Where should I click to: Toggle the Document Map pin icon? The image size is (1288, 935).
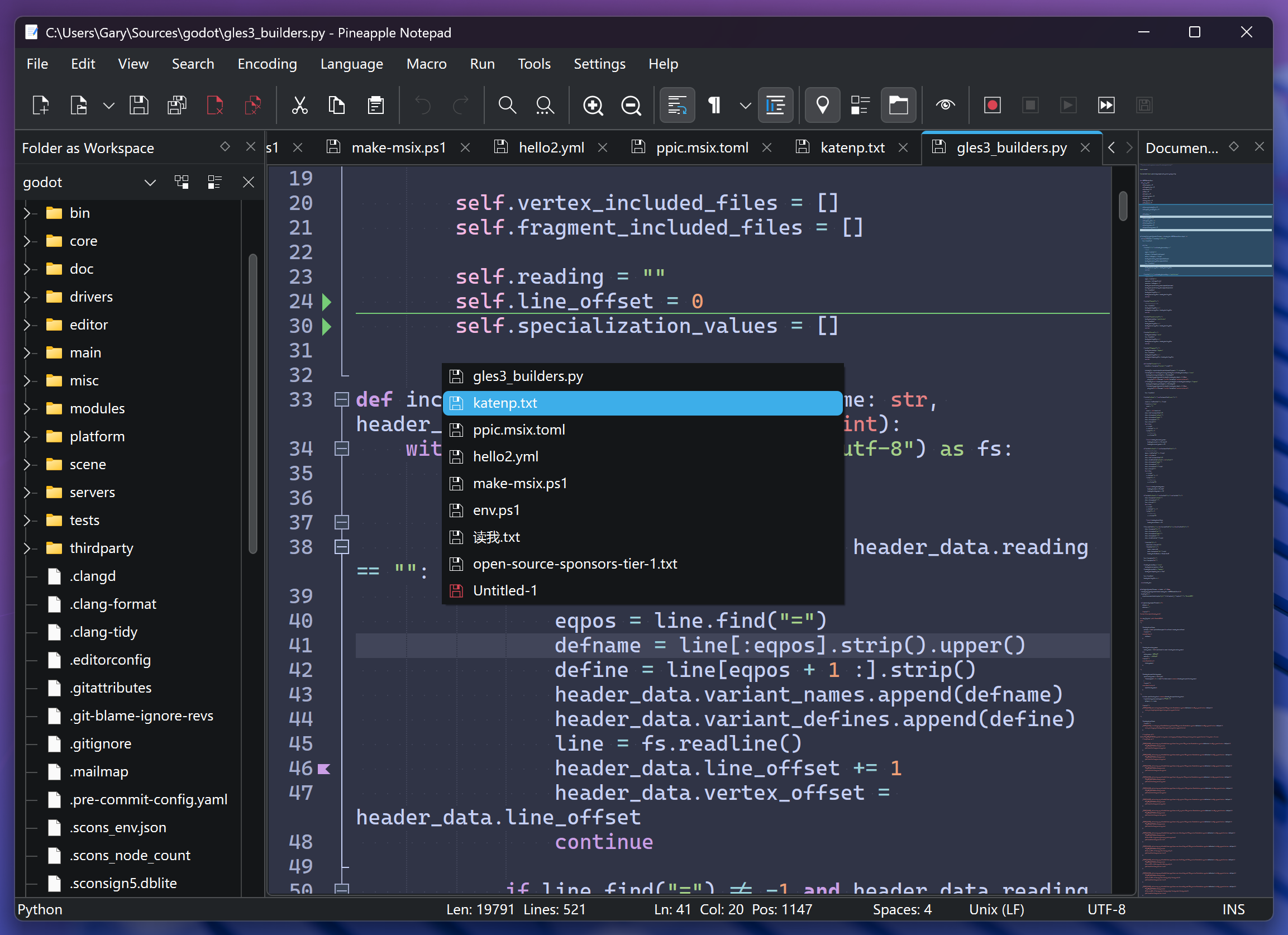click(822, 105)
